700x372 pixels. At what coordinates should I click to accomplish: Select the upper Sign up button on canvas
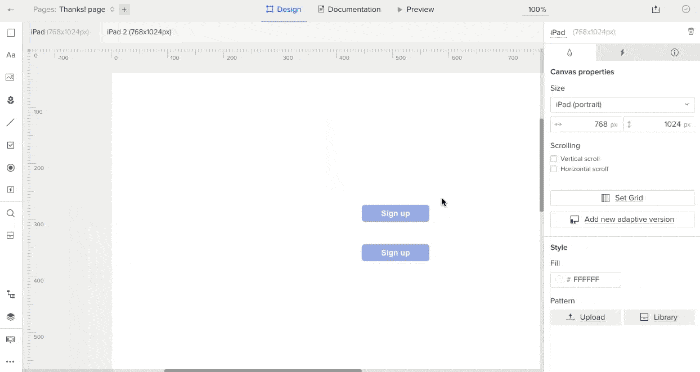(x=396, y=213)
